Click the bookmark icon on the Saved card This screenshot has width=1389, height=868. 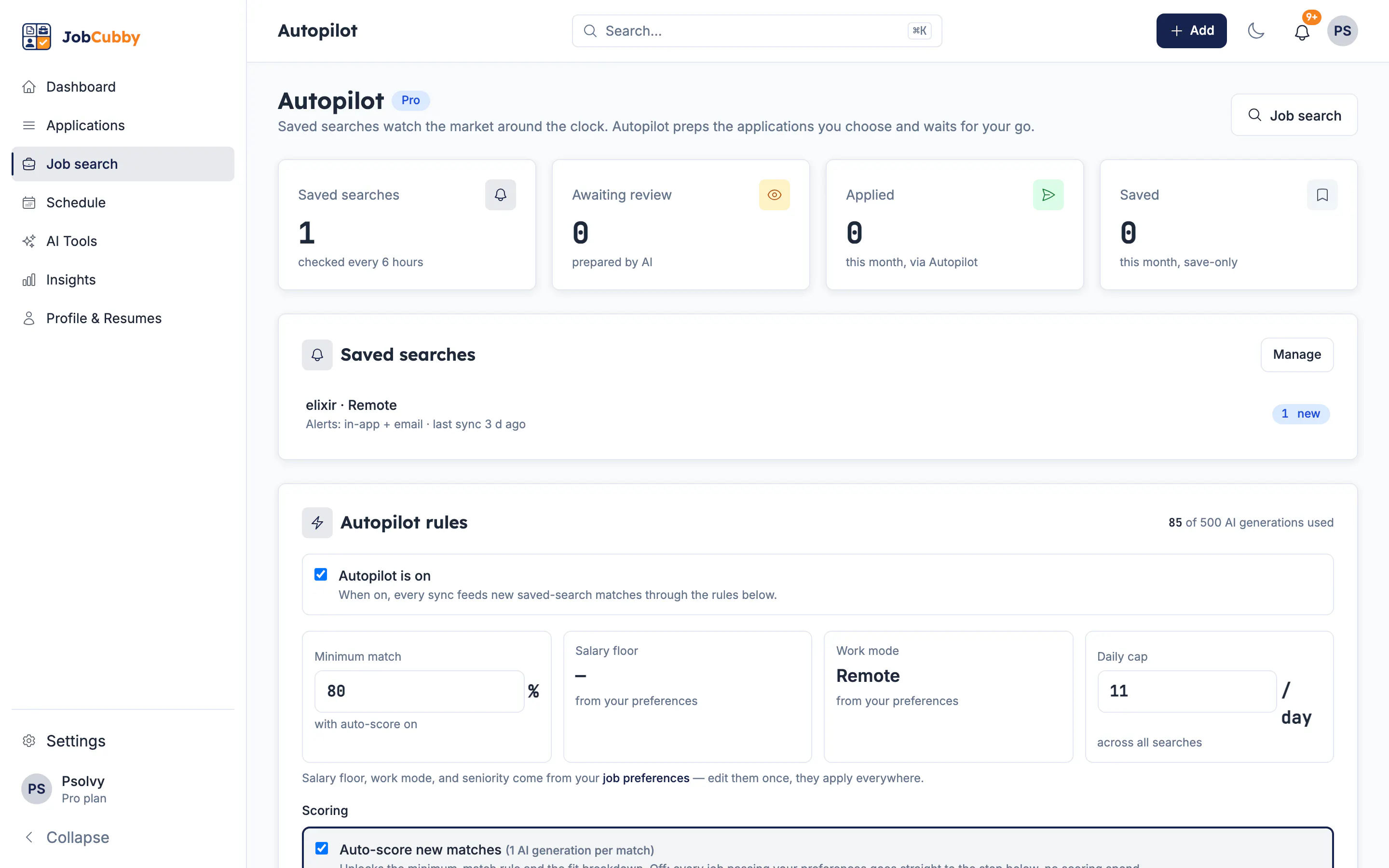pyautogui.click(x=1322, y=195)
